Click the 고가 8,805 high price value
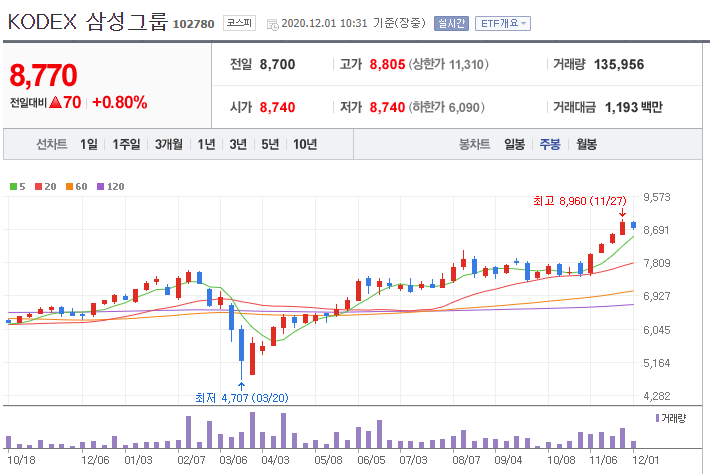Viewport: 710px width, 474px height. pyautogui.click(x=387, y=64)
